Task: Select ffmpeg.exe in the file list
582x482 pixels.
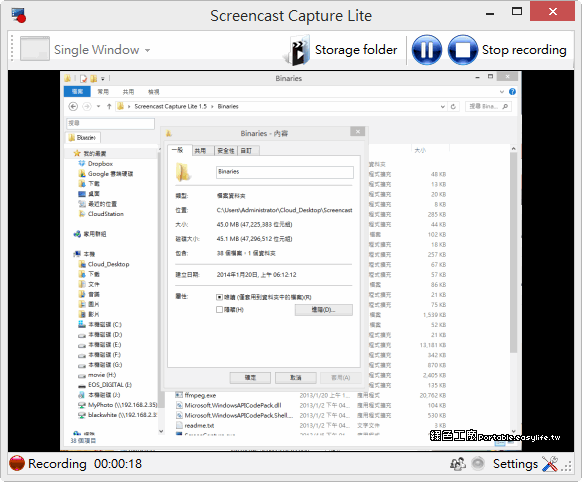Action: [196, 395]
